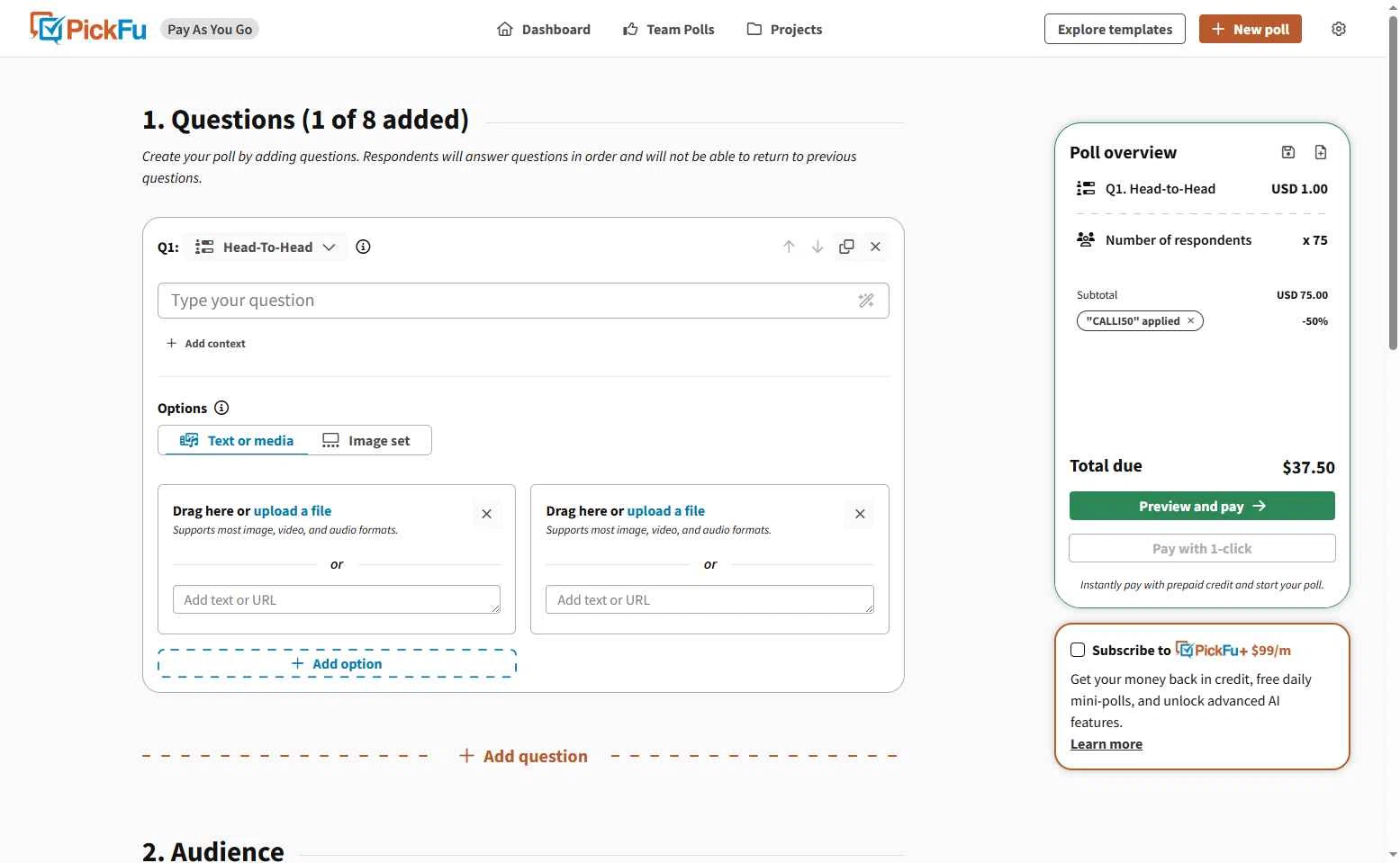Remove the CALLI50 coupon code
Screen dimensions: 1400x863
coord(1190,320)
